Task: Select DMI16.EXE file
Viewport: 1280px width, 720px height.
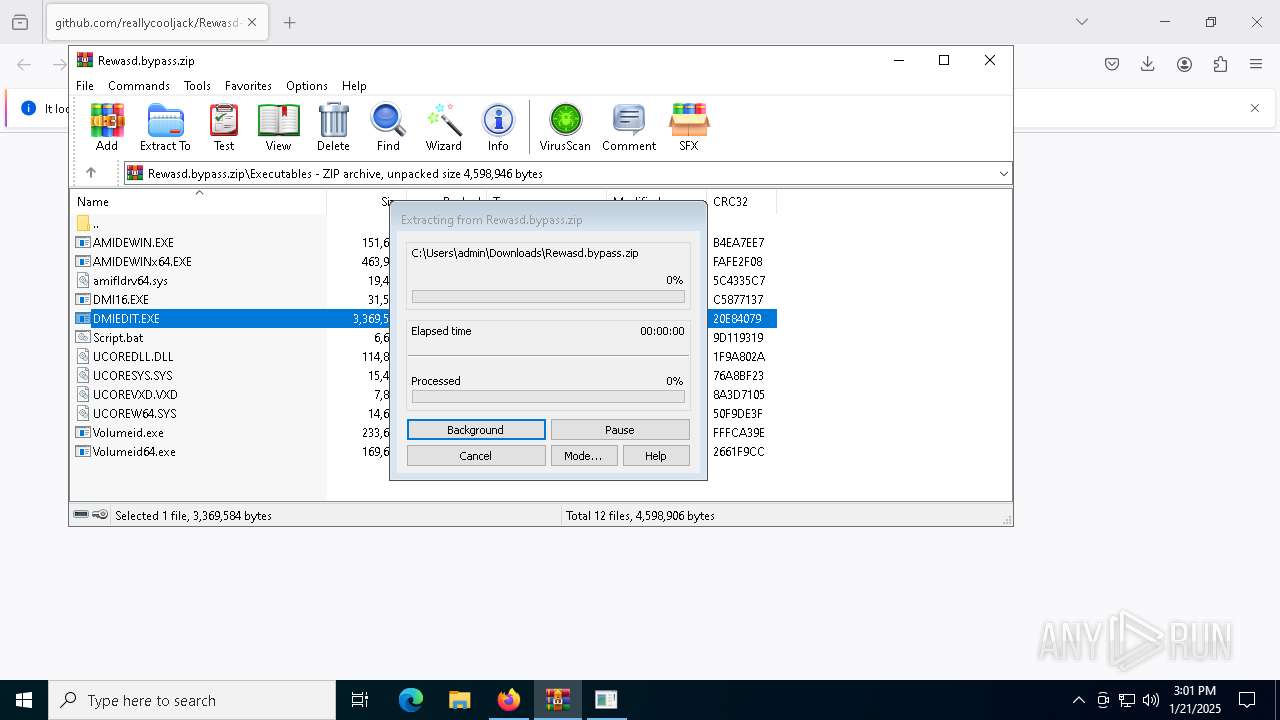Action: click(121, 300)
